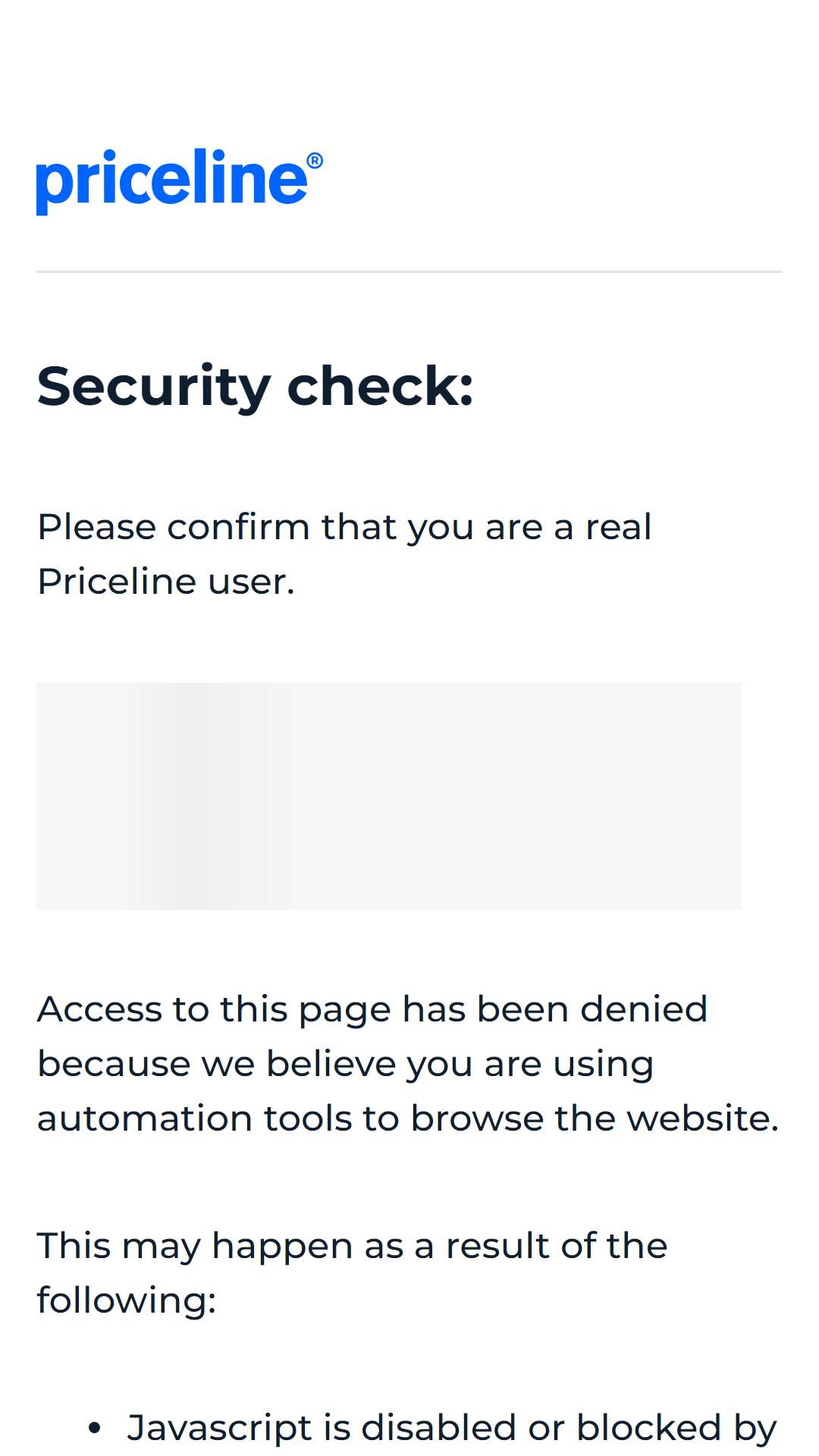Click the word "check:" in the heading
This screenshot has height=1456, width=819.
point(381,386)
